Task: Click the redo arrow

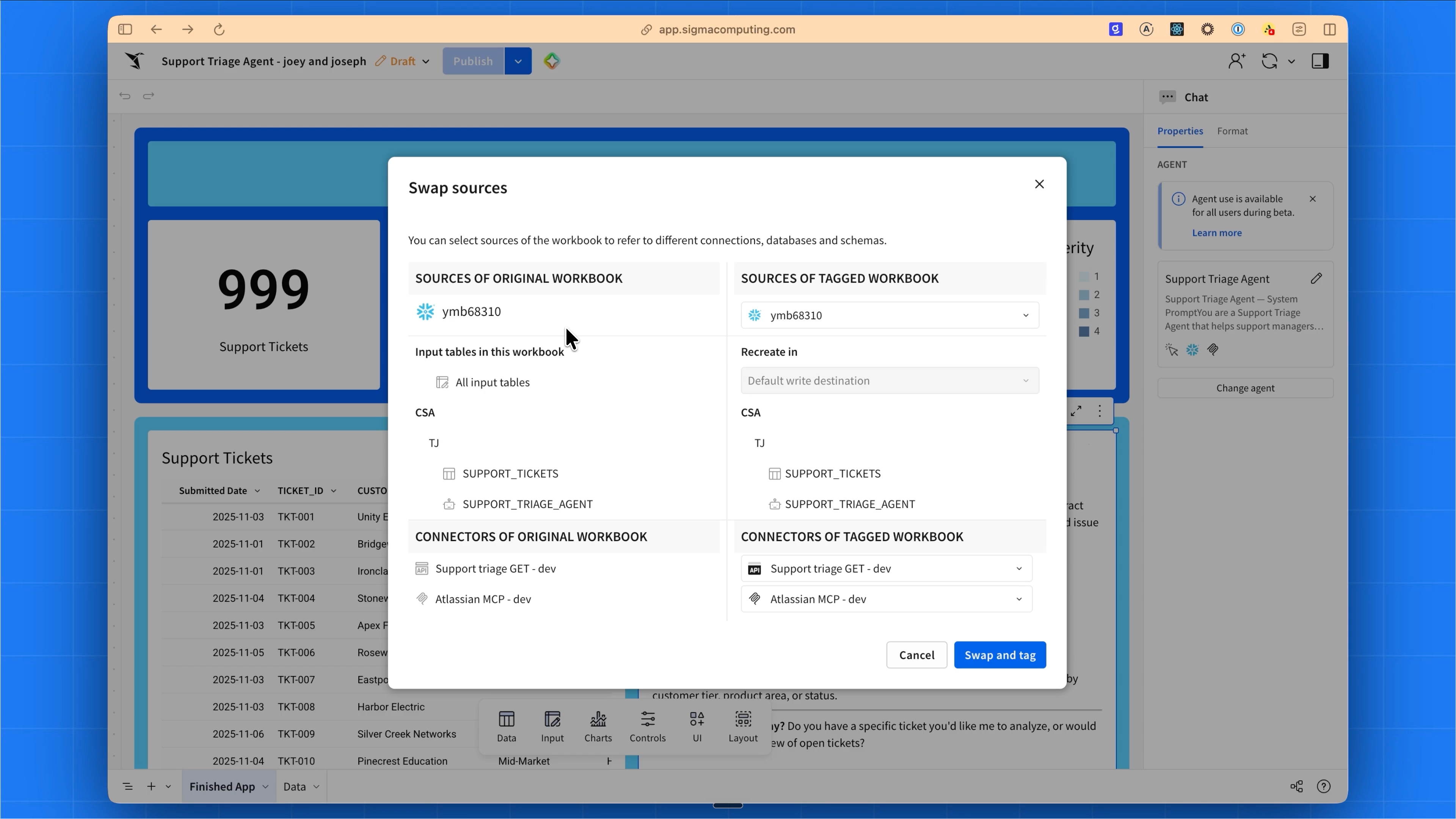Action: [149, 96]
